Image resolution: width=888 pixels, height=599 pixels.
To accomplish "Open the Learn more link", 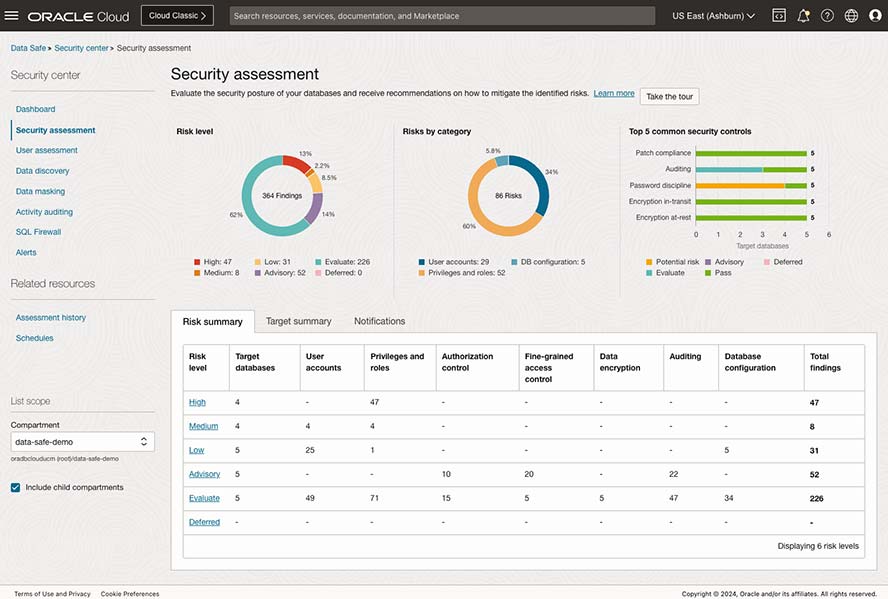I will [x=613, y=93].
